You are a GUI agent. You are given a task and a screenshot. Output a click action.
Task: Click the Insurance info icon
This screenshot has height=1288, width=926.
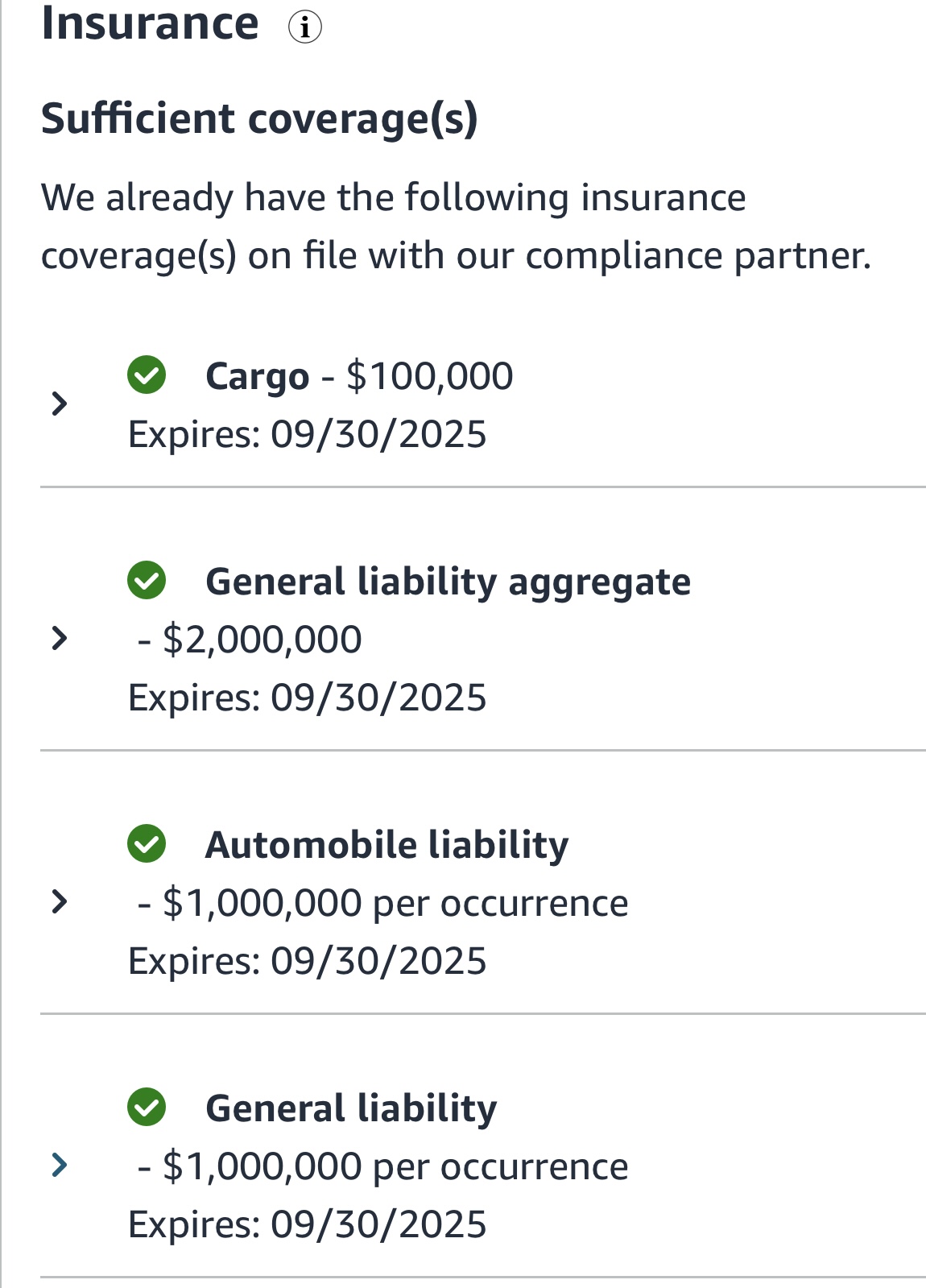tap(305, 27)
